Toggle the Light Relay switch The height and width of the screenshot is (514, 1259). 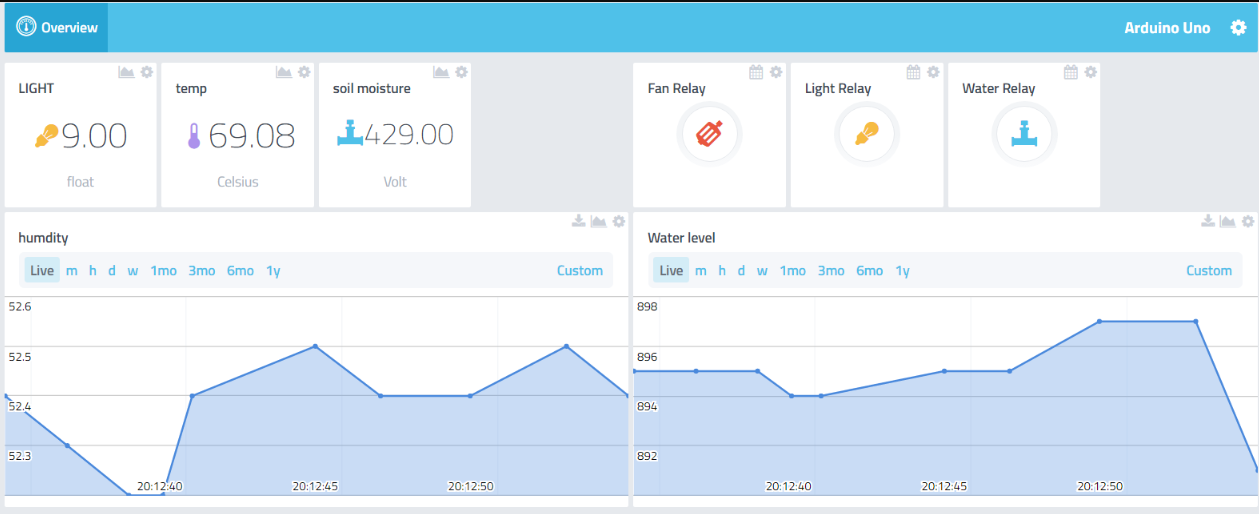click(866, 133)
